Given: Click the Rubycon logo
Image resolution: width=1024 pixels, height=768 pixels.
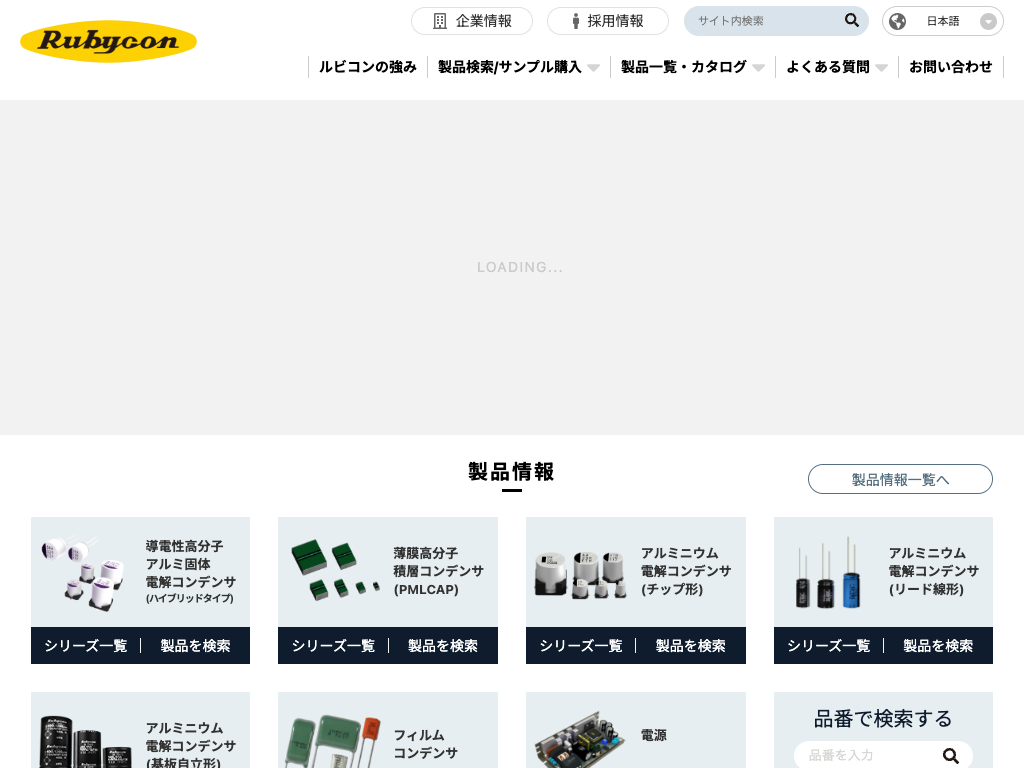Looking at the screenshot, I should [x=108, y=41].
